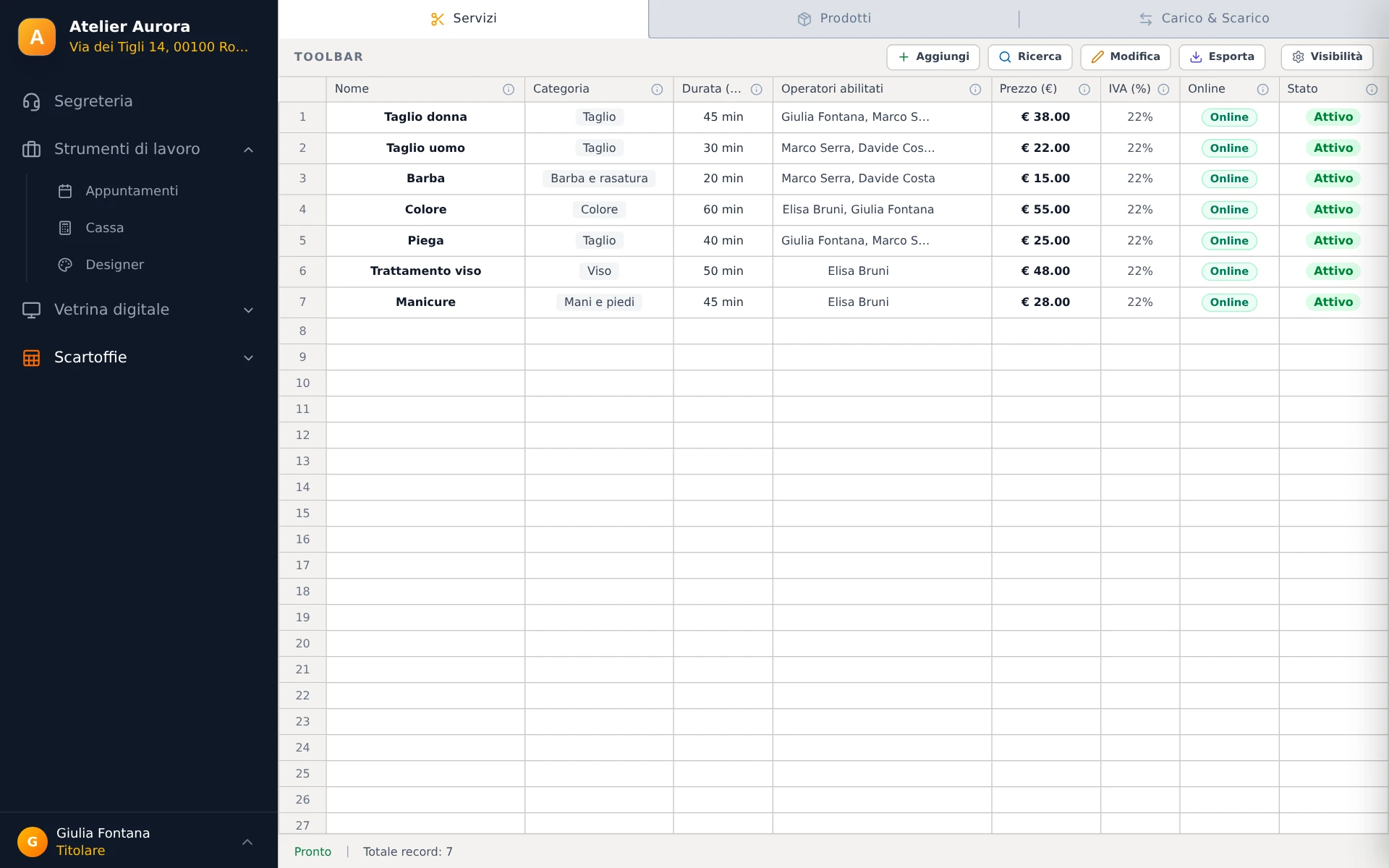Click the Atelier Aurora logo avatar
The width and height of the screenshot is (1389, 868).
click(37, 37)
